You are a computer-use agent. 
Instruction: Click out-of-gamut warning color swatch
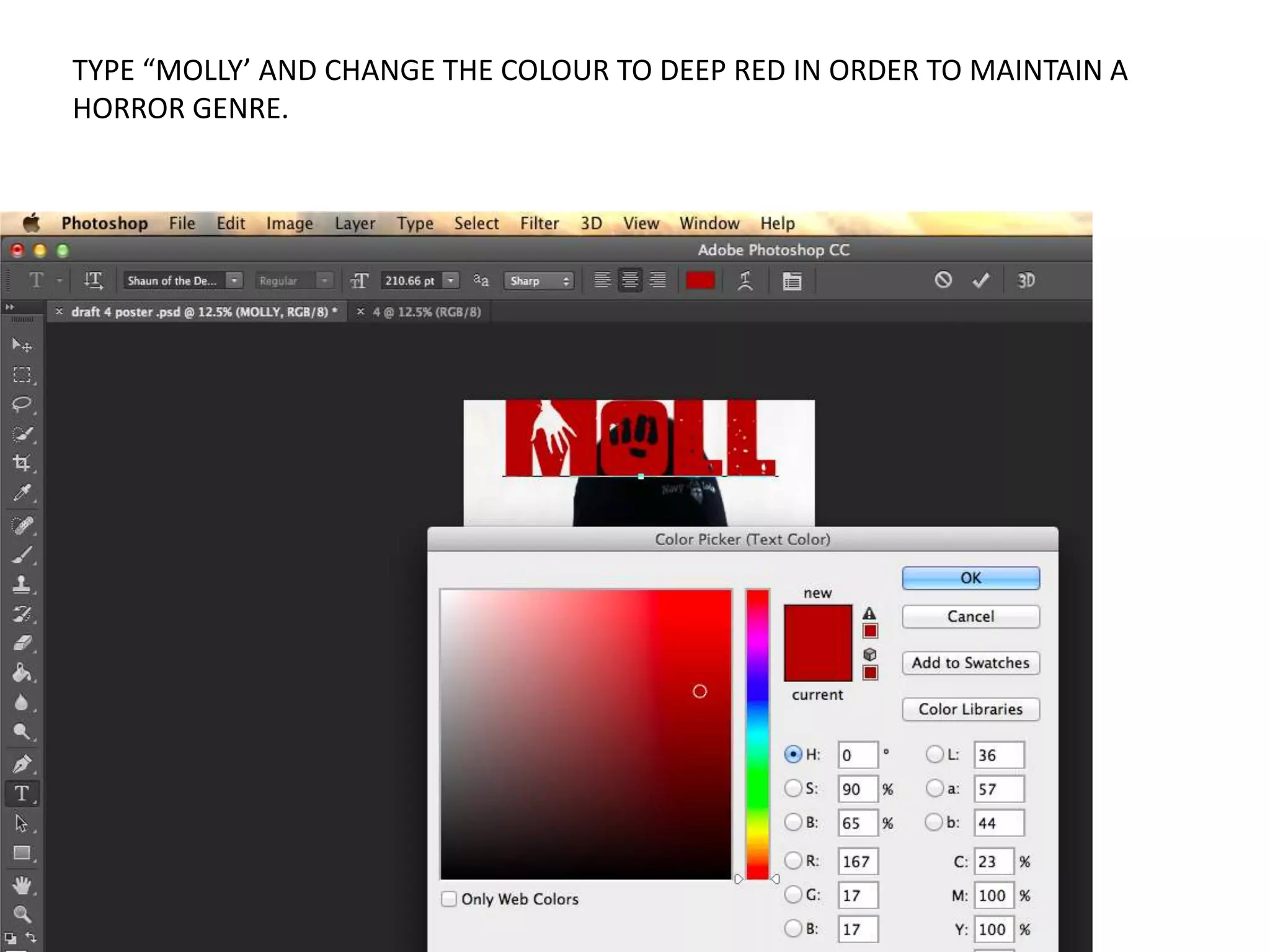870,631
